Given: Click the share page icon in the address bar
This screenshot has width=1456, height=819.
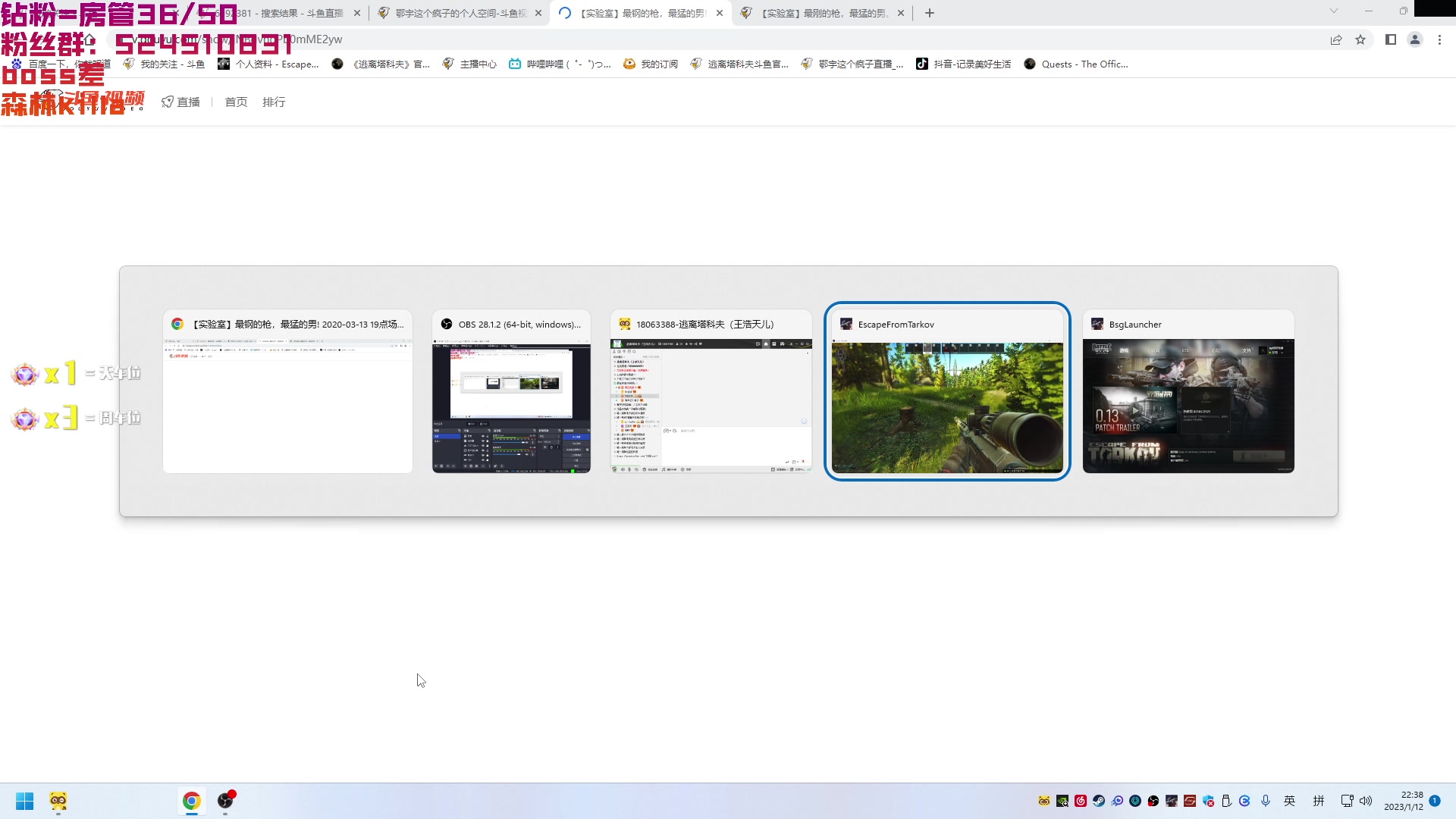Looking at the screenshot, I should coord(1336,39).
